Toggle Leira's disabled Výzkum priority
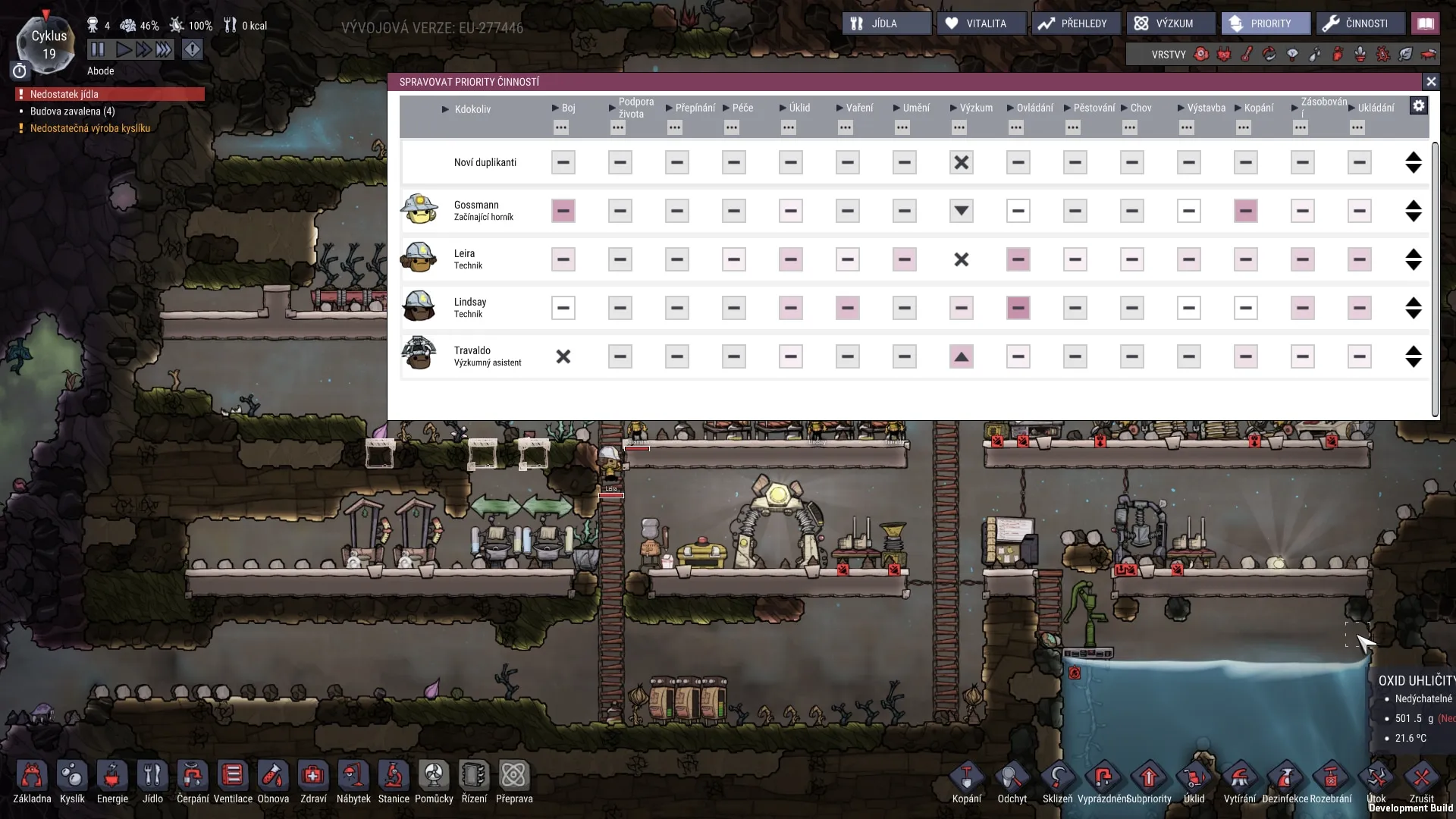 [961, 259]
